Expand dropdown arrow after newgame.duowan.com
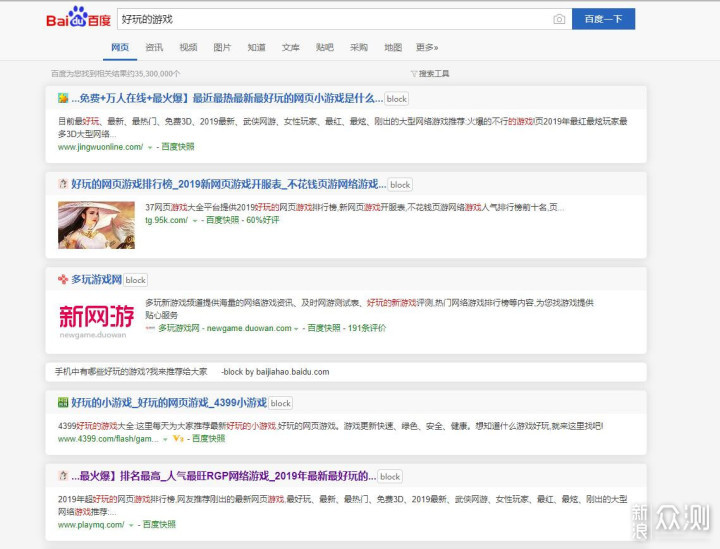Screen dimensions: 720x549 tap(296, 329)
